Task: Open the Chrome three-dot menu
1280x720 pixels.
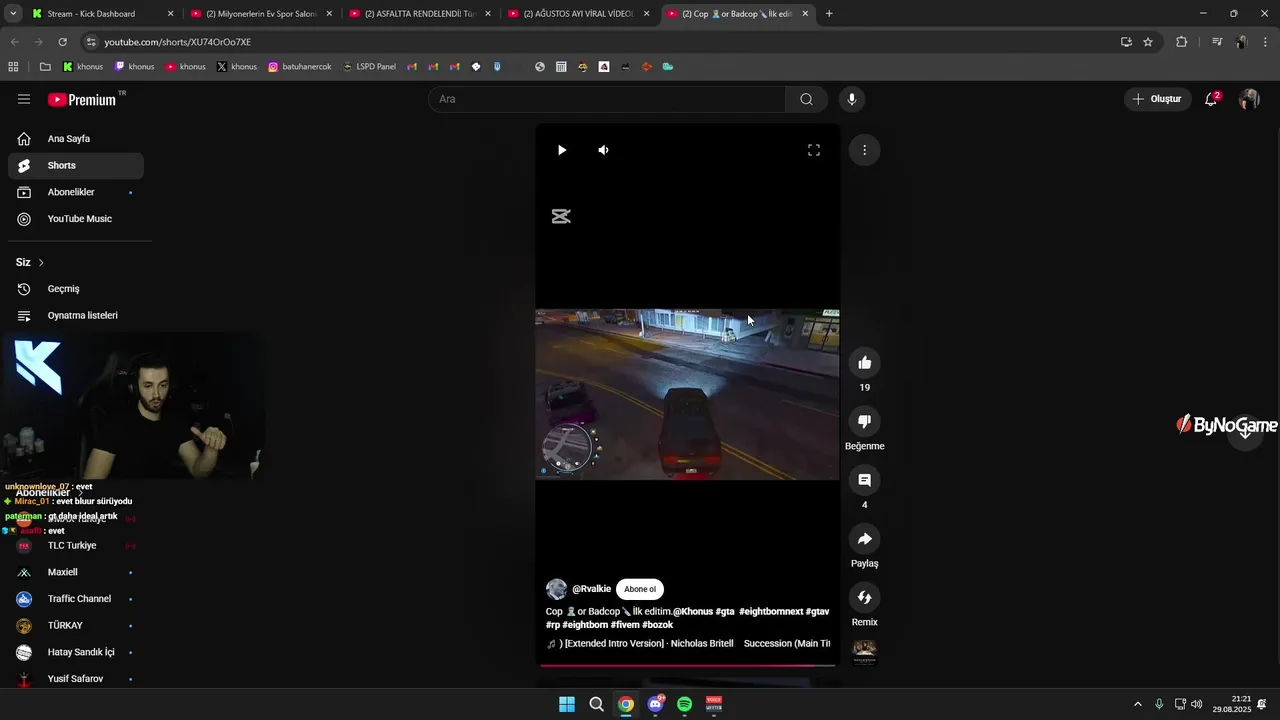Action: [1266, 42]
